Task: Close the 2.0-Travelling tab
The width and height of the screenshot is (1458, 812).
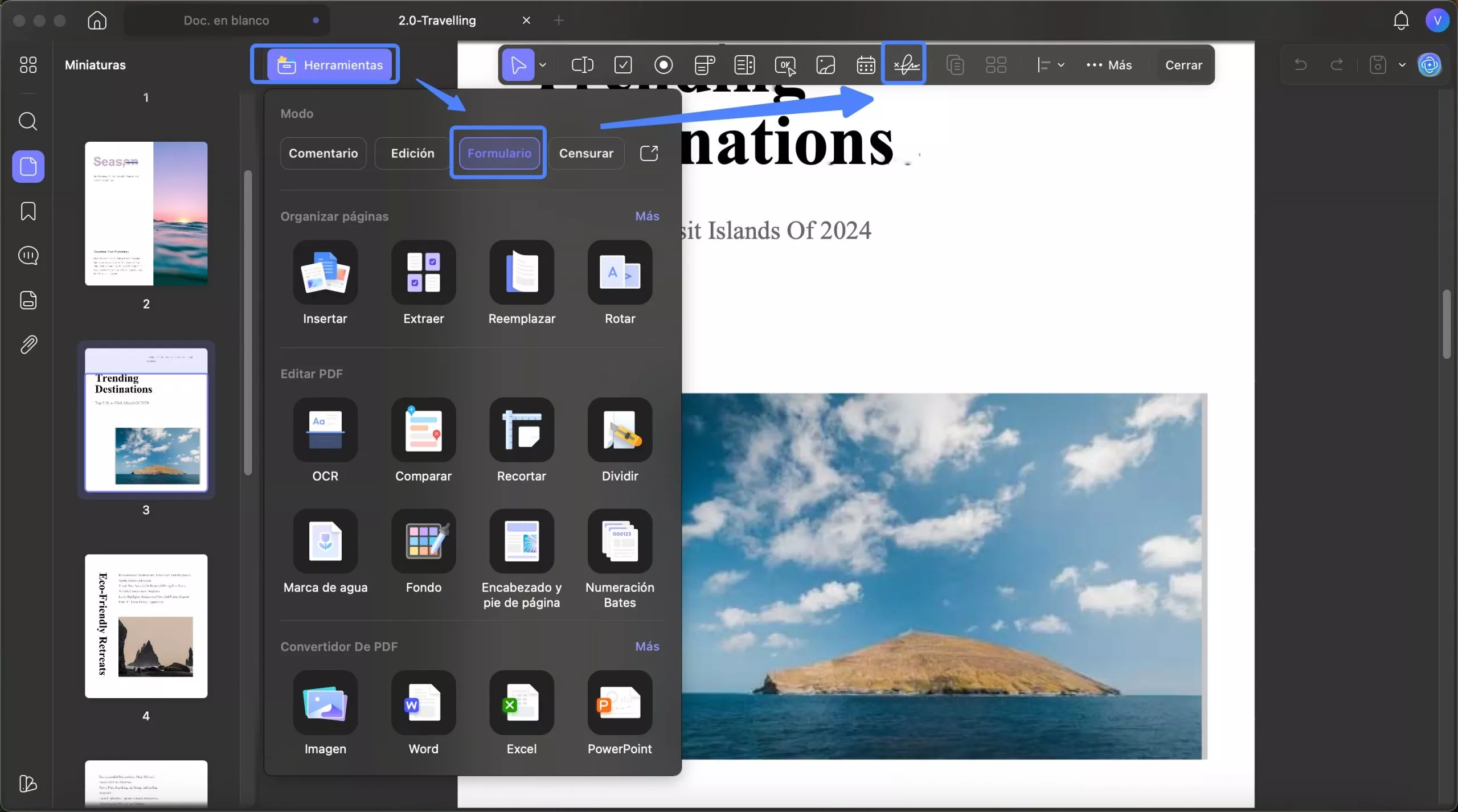Action: coord(526,20)
